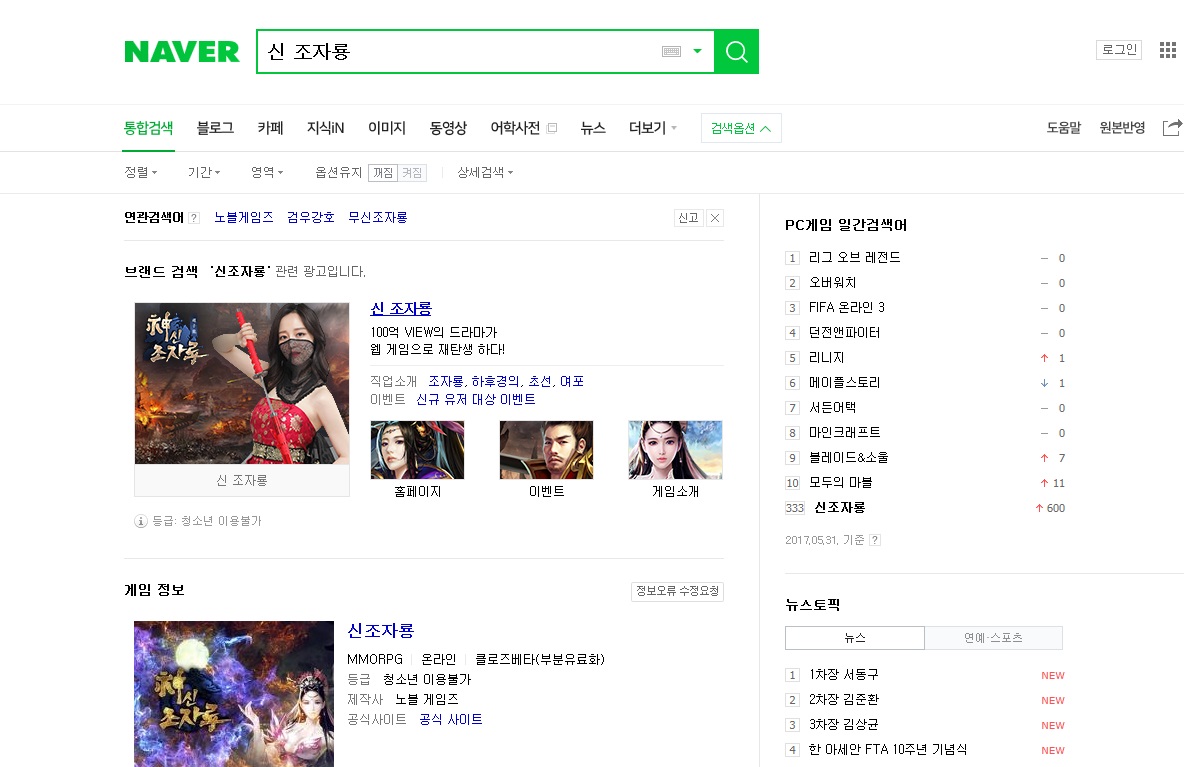This screenshot has width=1184, height=767.
Task: Click ranked game 메이플스토리
Action: [x=845, y=382]
